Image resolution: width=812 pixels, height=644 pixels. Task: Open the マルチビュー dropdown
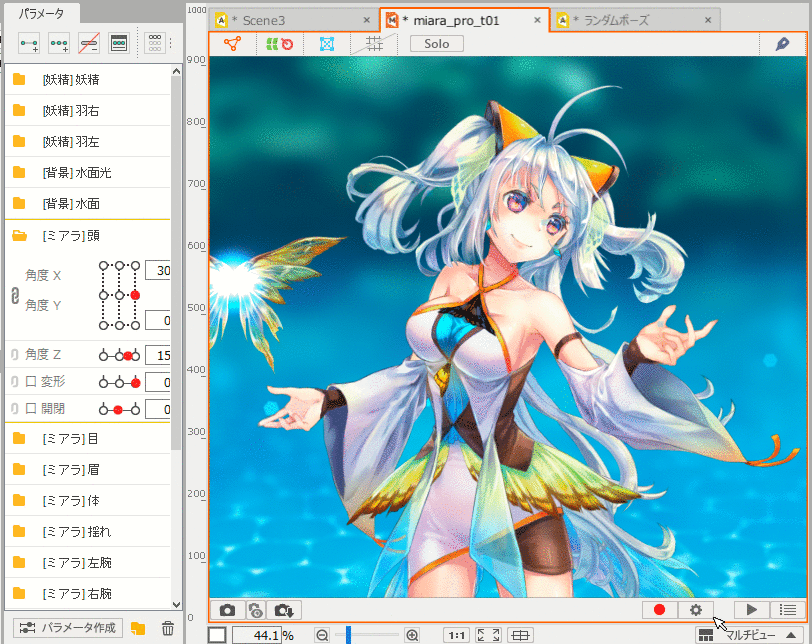click(x=750, y=635)
